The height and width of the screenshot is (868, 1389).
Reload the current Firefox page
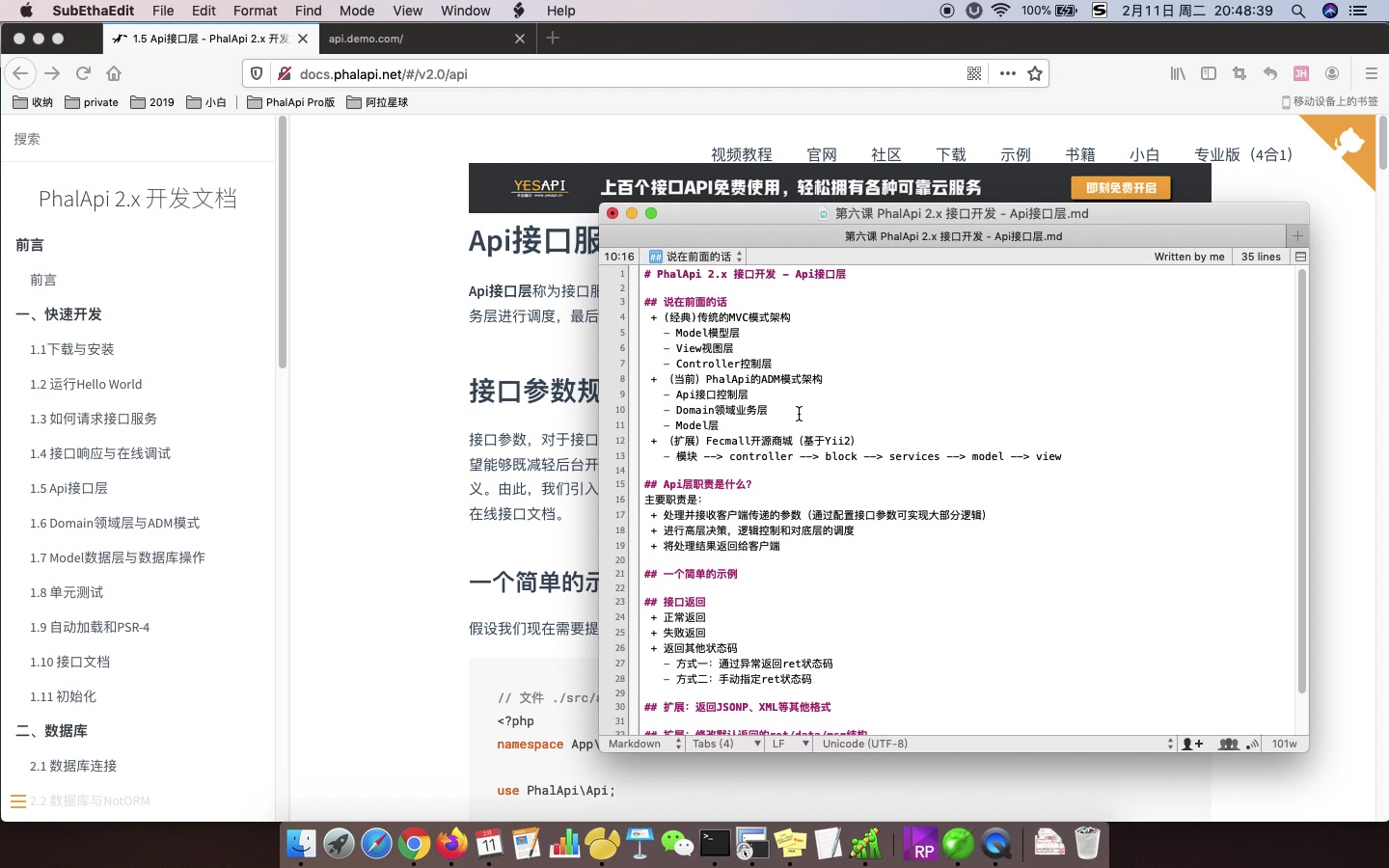pos(84,73)
